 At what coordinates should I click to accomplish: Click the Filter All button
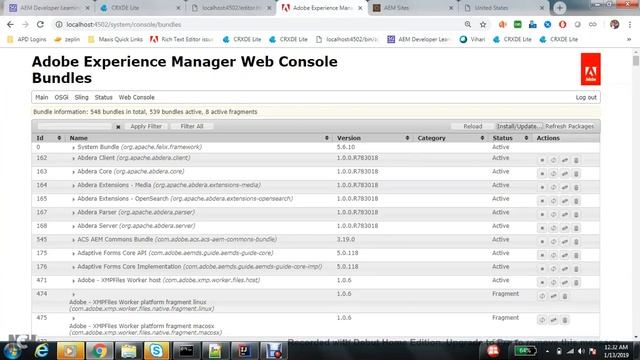click(192, 127)
